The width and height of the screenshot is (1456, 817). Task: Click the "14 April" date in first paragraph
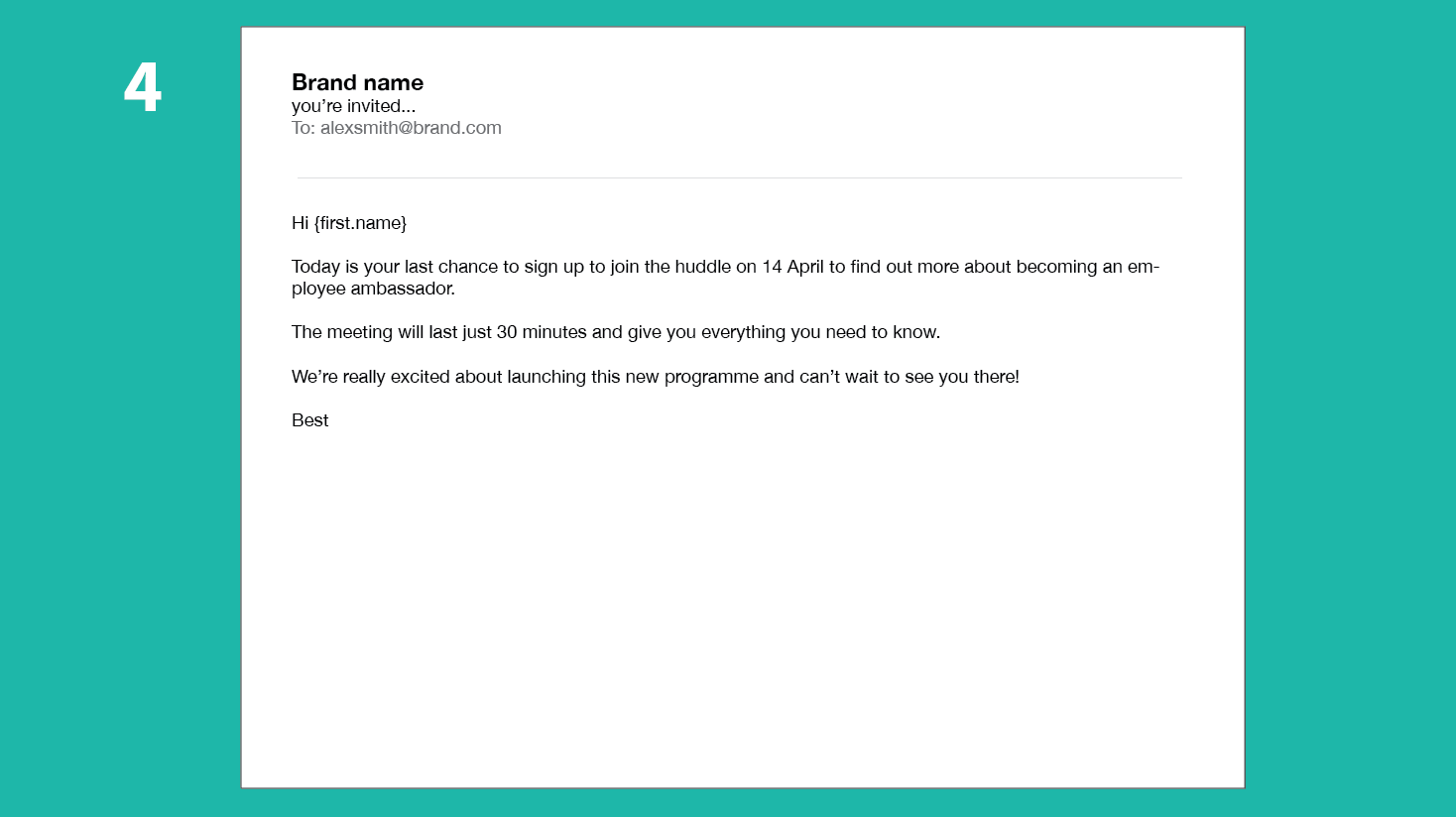[x=792, y=267]
